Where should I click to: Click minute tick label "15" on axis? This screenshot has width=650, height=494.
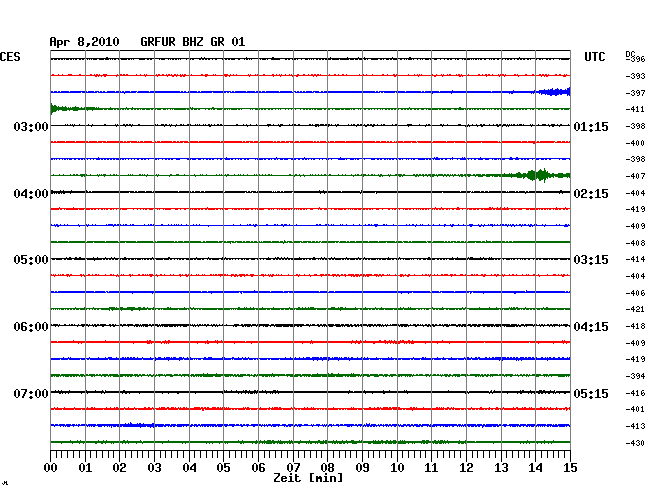pos(570,467)
